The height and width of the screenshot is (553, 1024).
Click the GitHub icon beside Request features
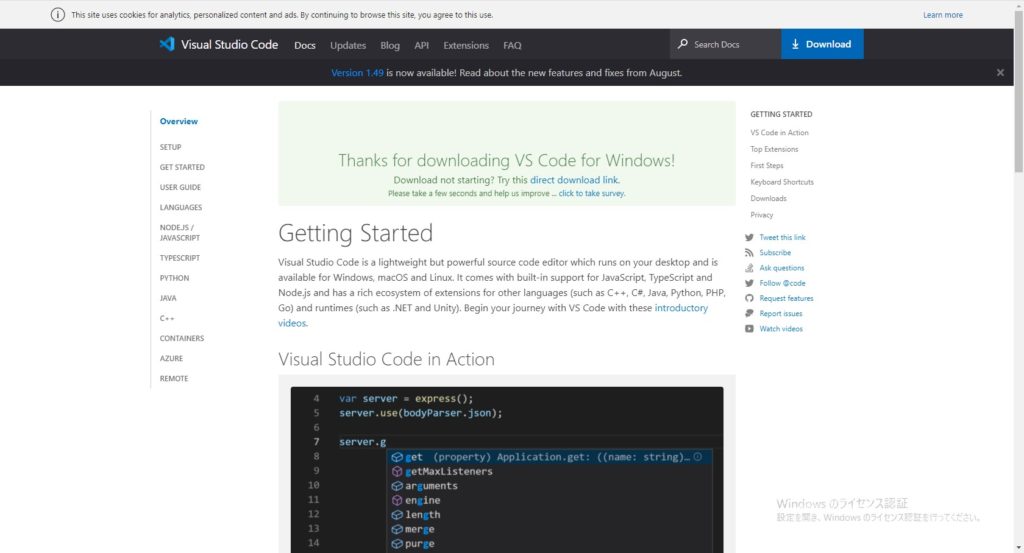click(749, 298)
